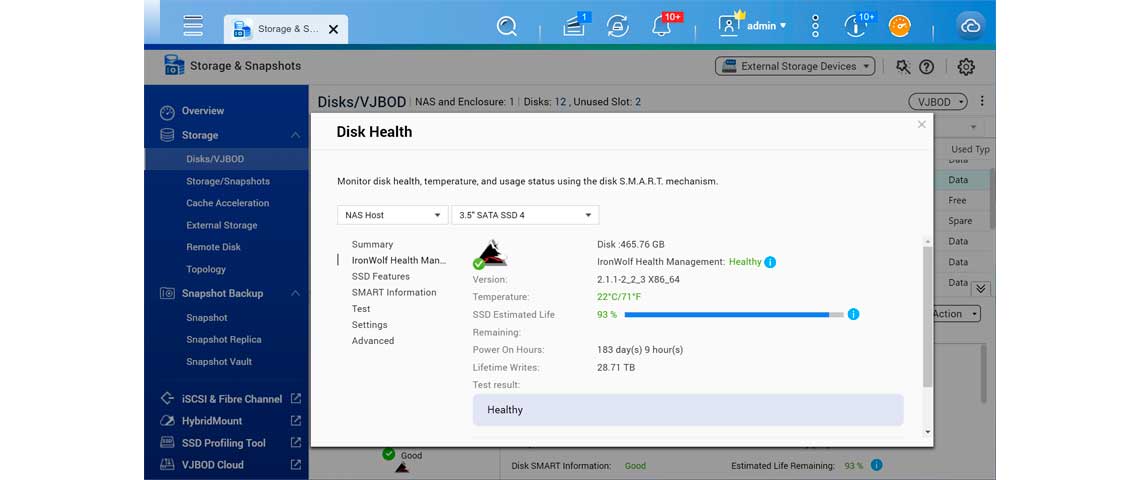The width and height of the screenshot is (1140, 480).
Task: Click info icon next to SSD Estimated Life
Action: pos(853,314)
